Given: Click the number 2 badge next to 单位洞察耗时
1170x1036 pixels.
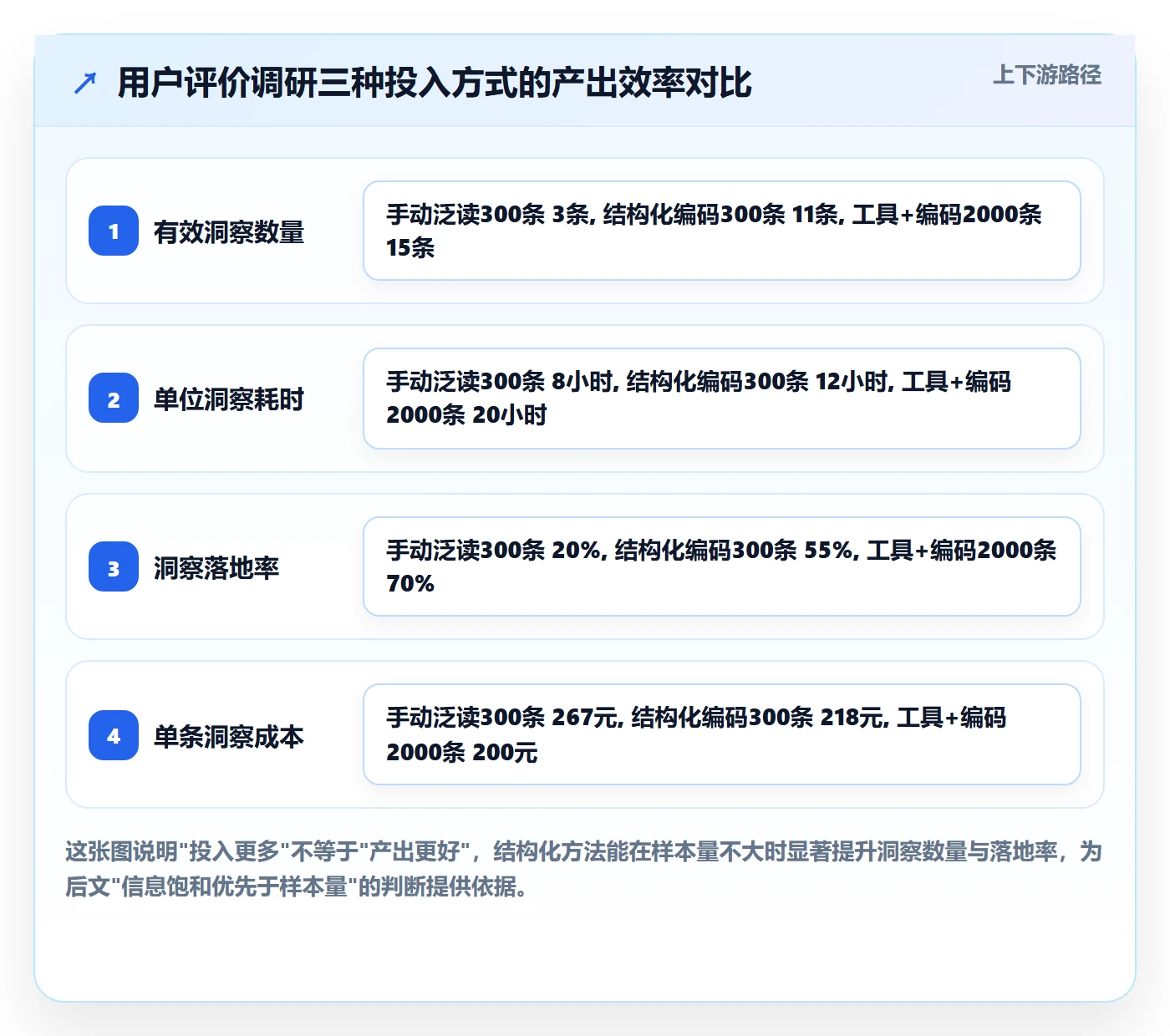Looking at the screenshot, I should pos(114,398).
